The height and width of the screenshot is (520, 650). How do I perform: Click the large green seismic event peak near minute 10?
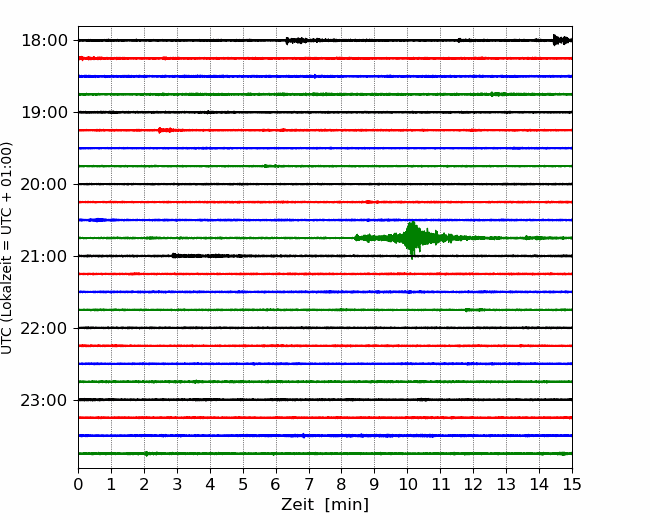[x=412, y=239]
